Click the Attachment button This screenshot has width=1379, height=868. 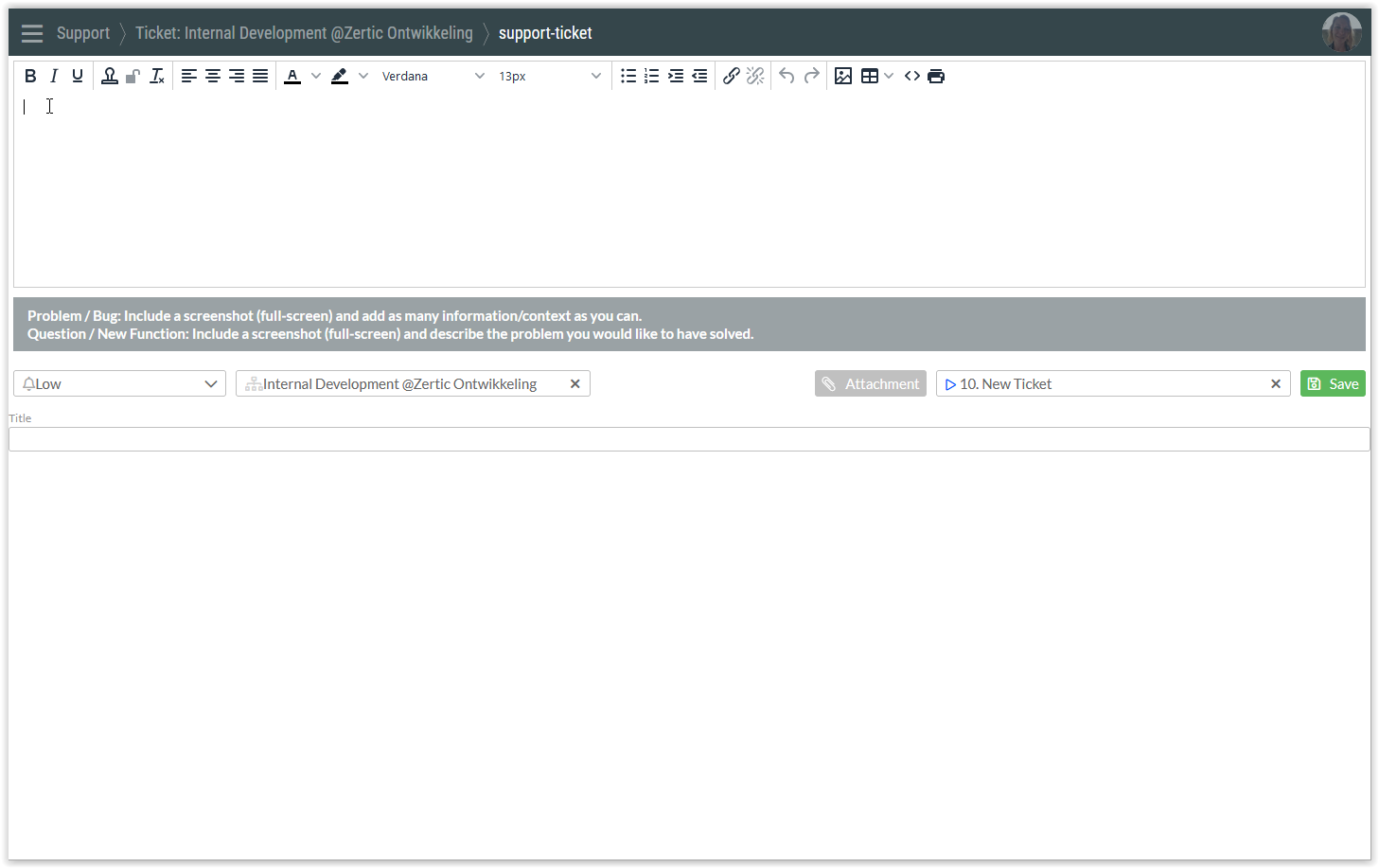click(x=870, y=383)
